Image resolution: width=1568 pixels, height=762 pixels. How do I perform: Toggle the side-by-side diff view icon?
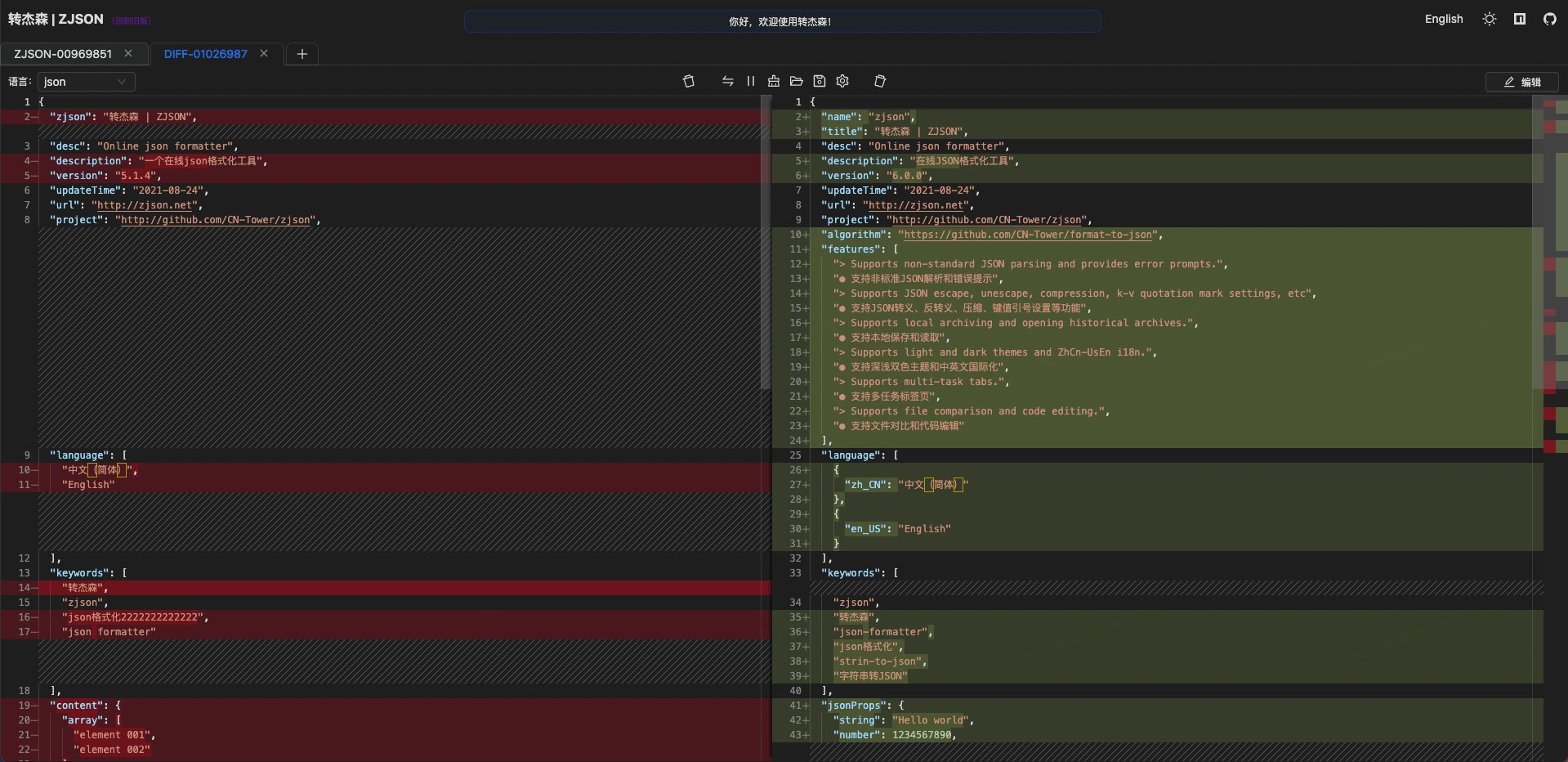pyautogui.click(x=751, y=81)
